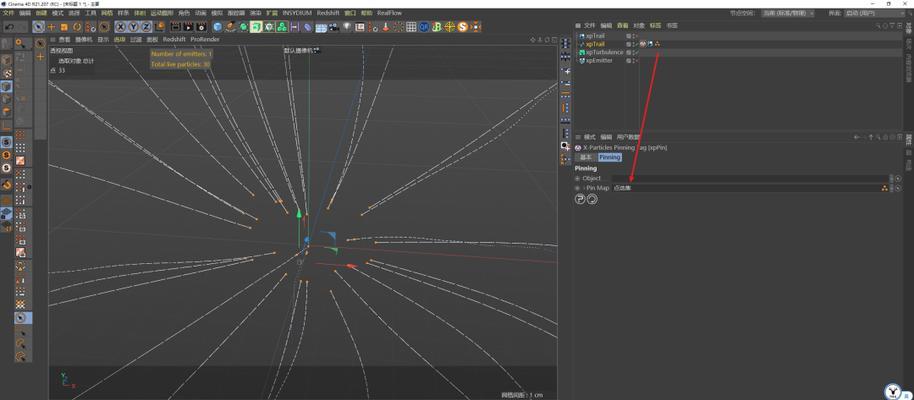
Task: Open Render Settings icon
Action: pos(201,27)
